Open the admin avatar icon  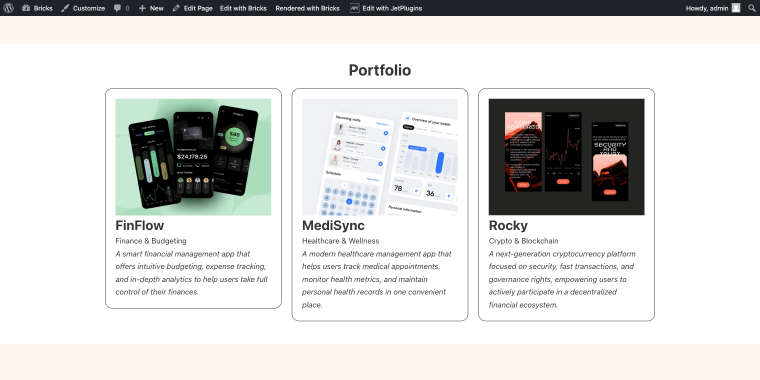point(736,8)
